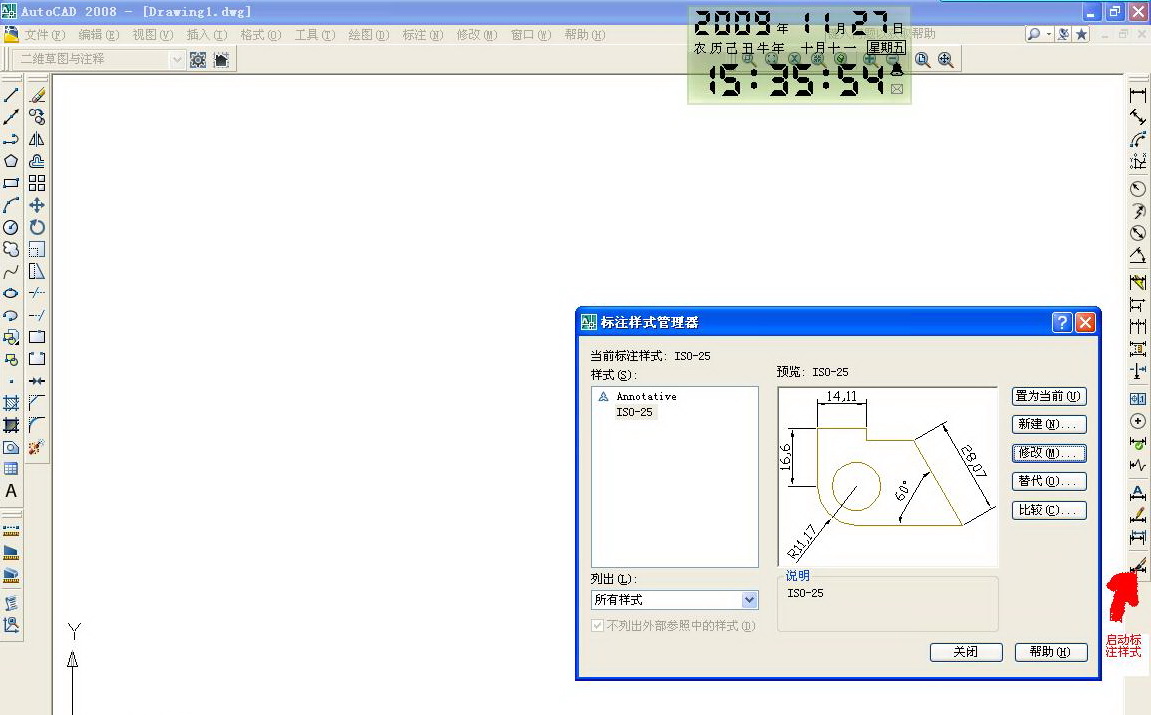Viewport: 1151px width, 715px height.
Task: Open the 格式 menu
Action: 261,35
